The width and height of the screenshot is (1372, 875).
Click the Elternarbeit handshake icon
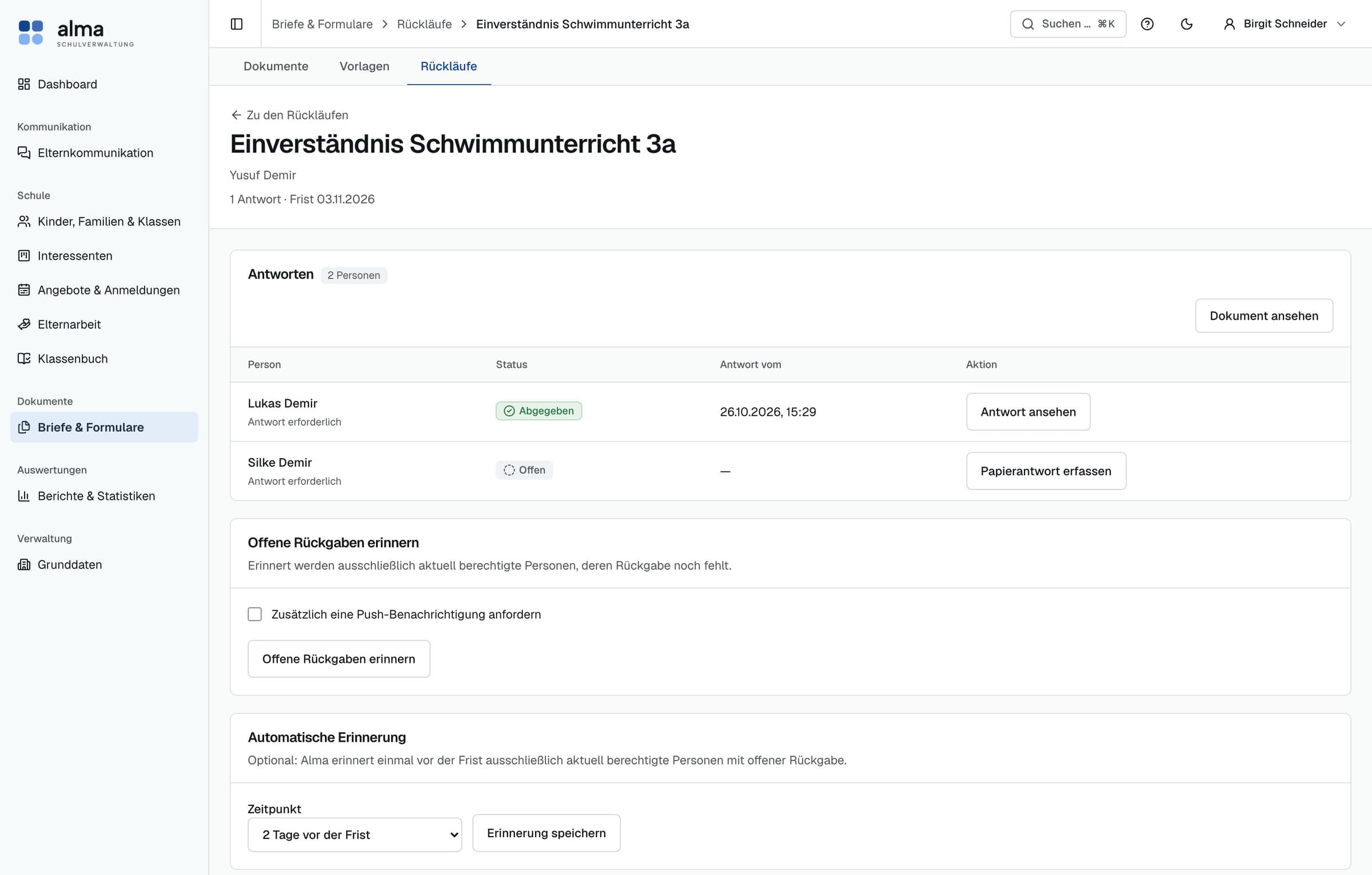coord(24,324)
